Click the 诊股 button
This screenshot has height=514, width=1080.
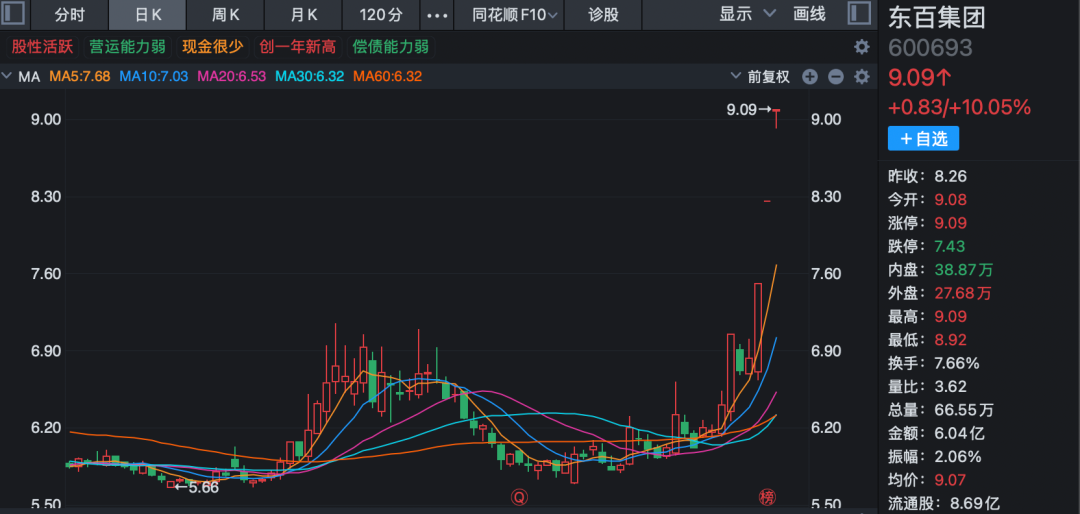[603, 15]
